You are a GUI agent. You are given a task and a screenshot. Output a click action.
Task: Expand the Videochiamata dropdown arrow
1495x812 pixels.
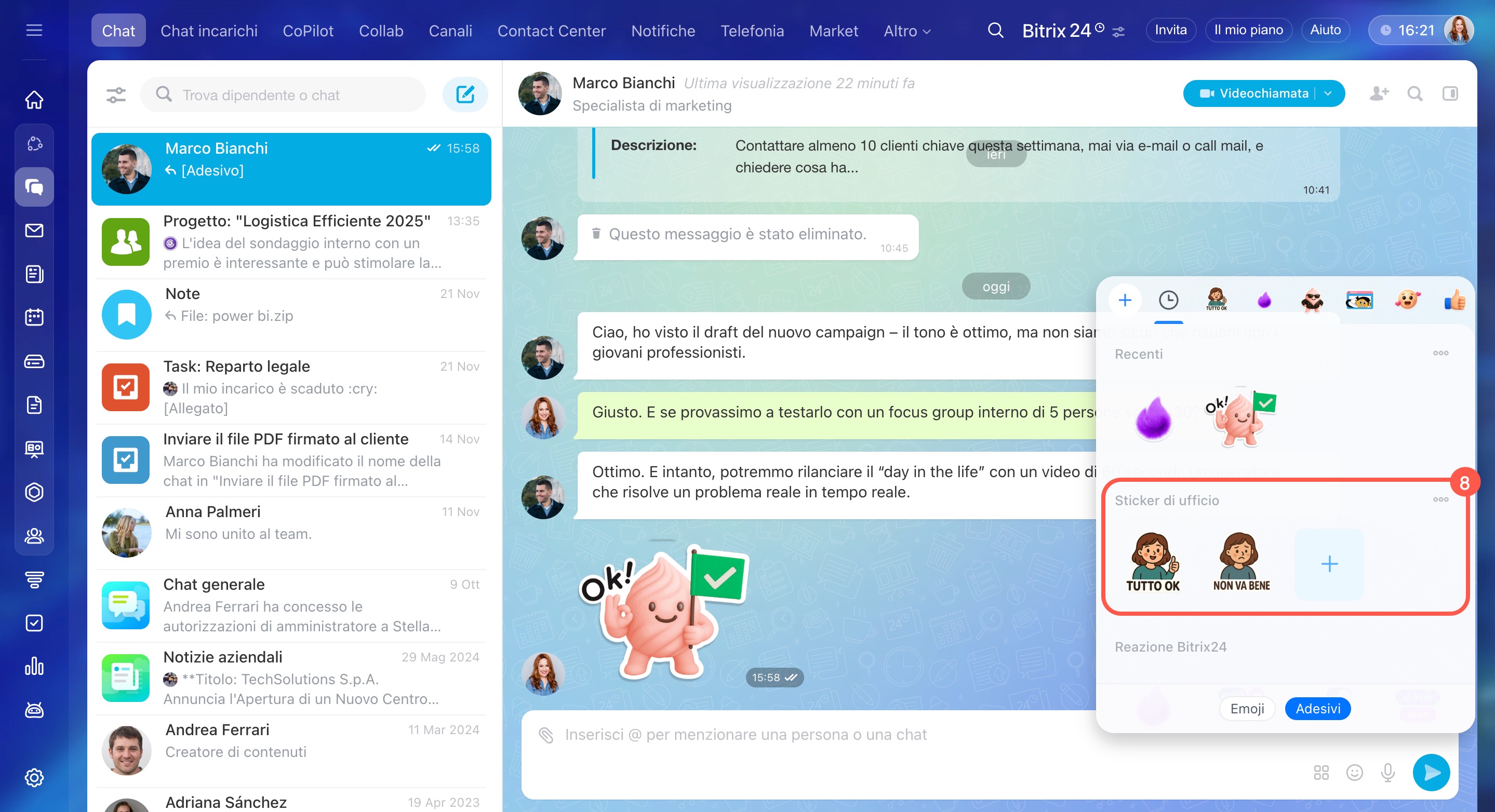coord(1328,93)
